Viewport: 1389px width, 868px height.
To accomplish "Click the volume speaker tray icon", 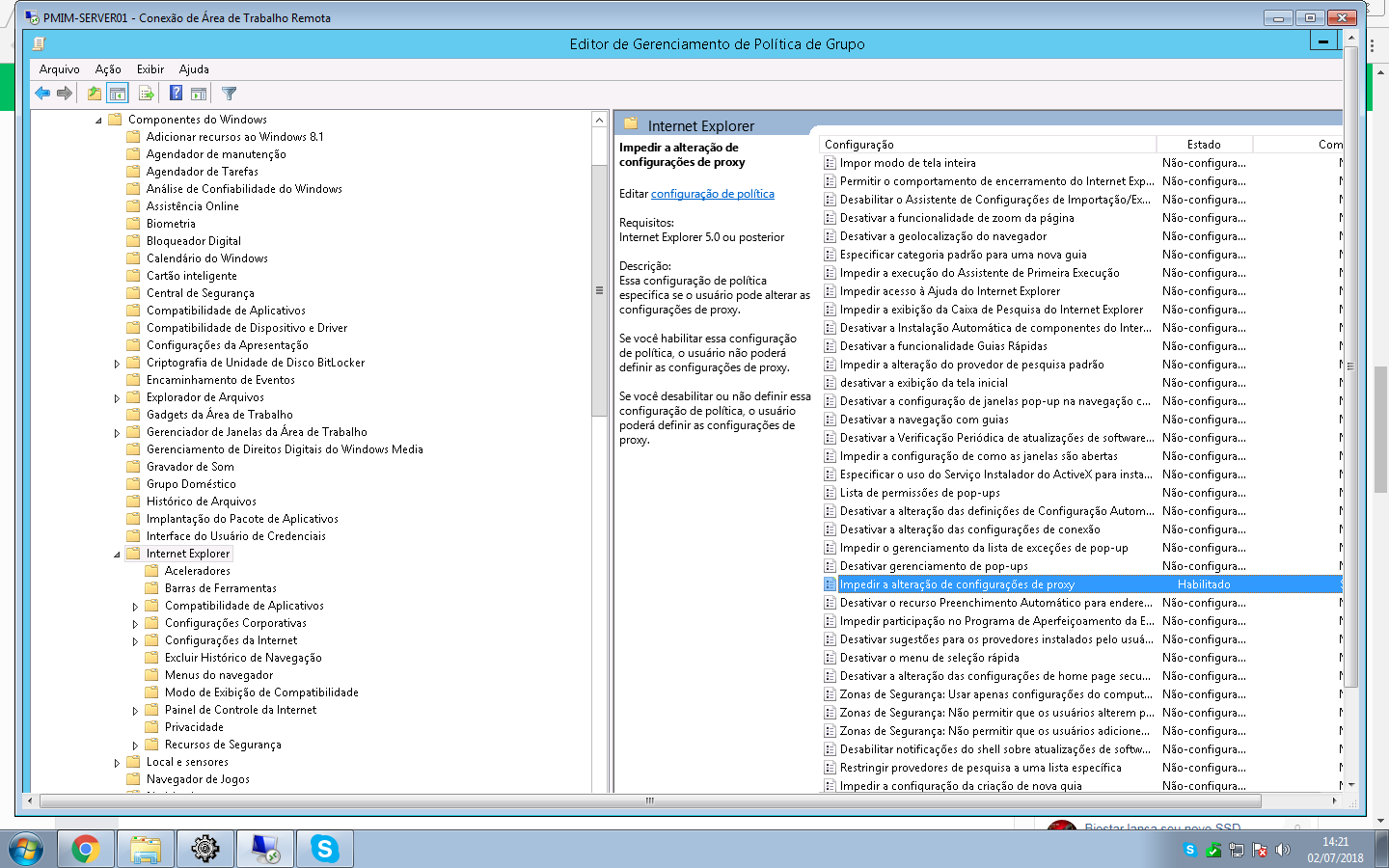I will [1282, 850].
